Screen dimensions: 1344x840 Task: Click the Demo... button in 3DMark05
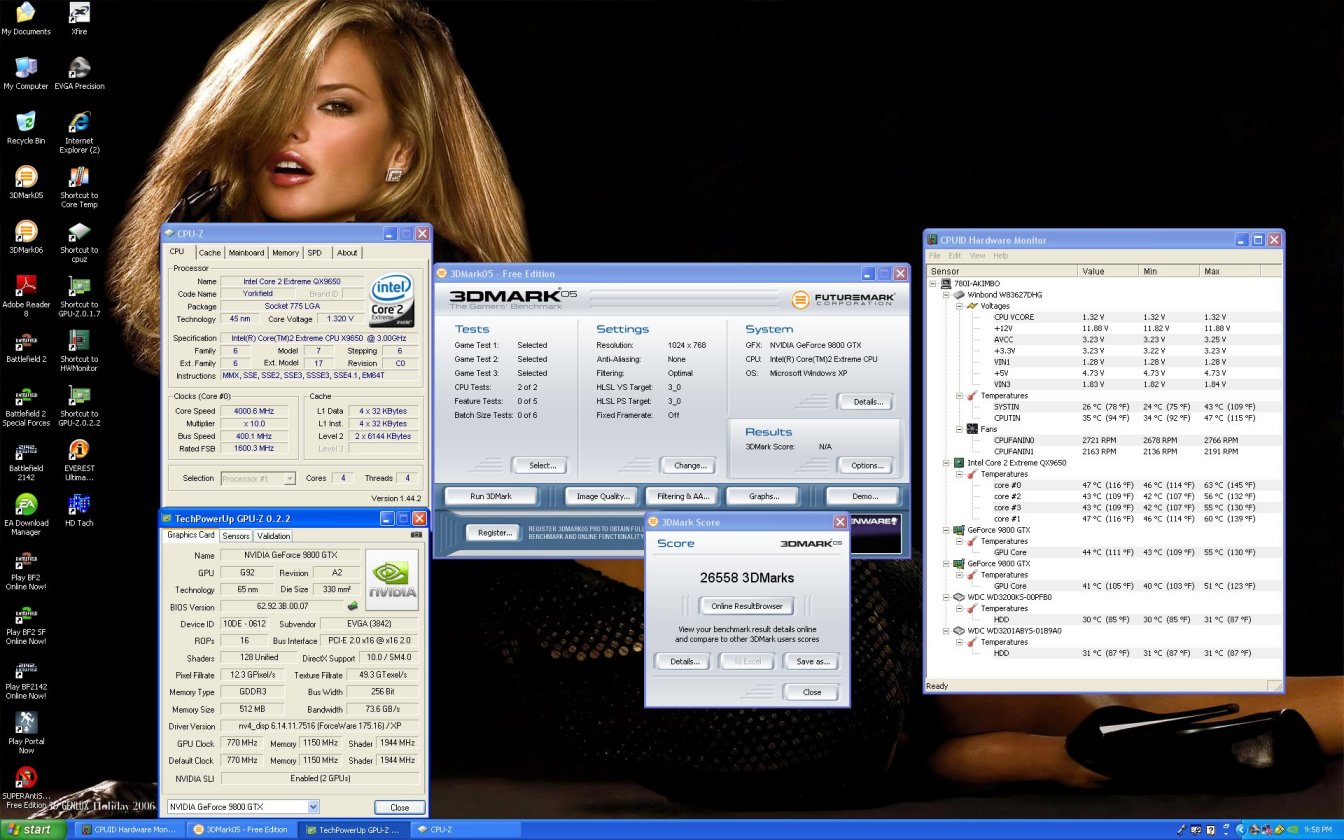(863, 496)
